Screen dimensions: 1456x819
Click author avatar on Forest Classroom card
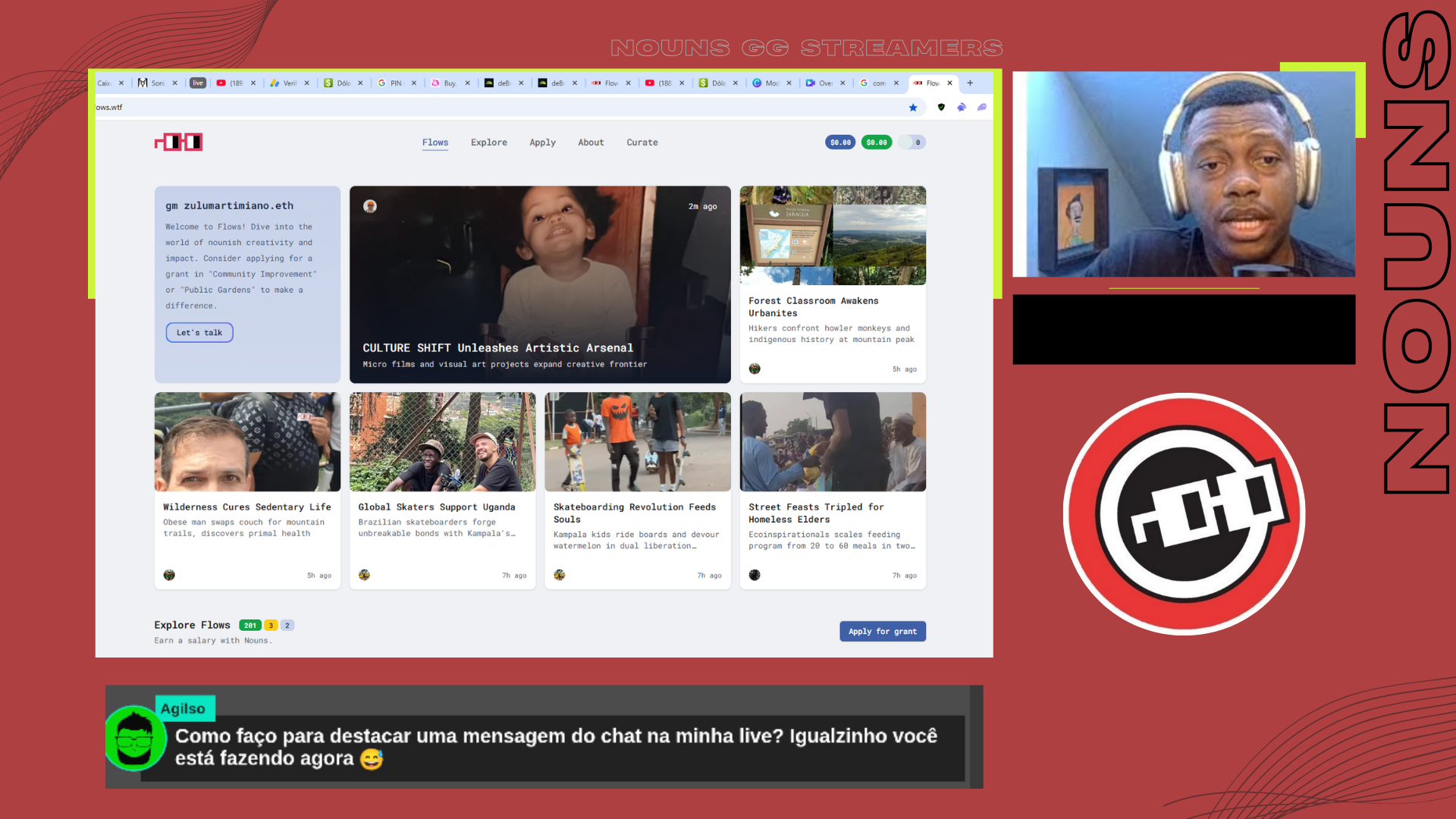pos(755,369)
